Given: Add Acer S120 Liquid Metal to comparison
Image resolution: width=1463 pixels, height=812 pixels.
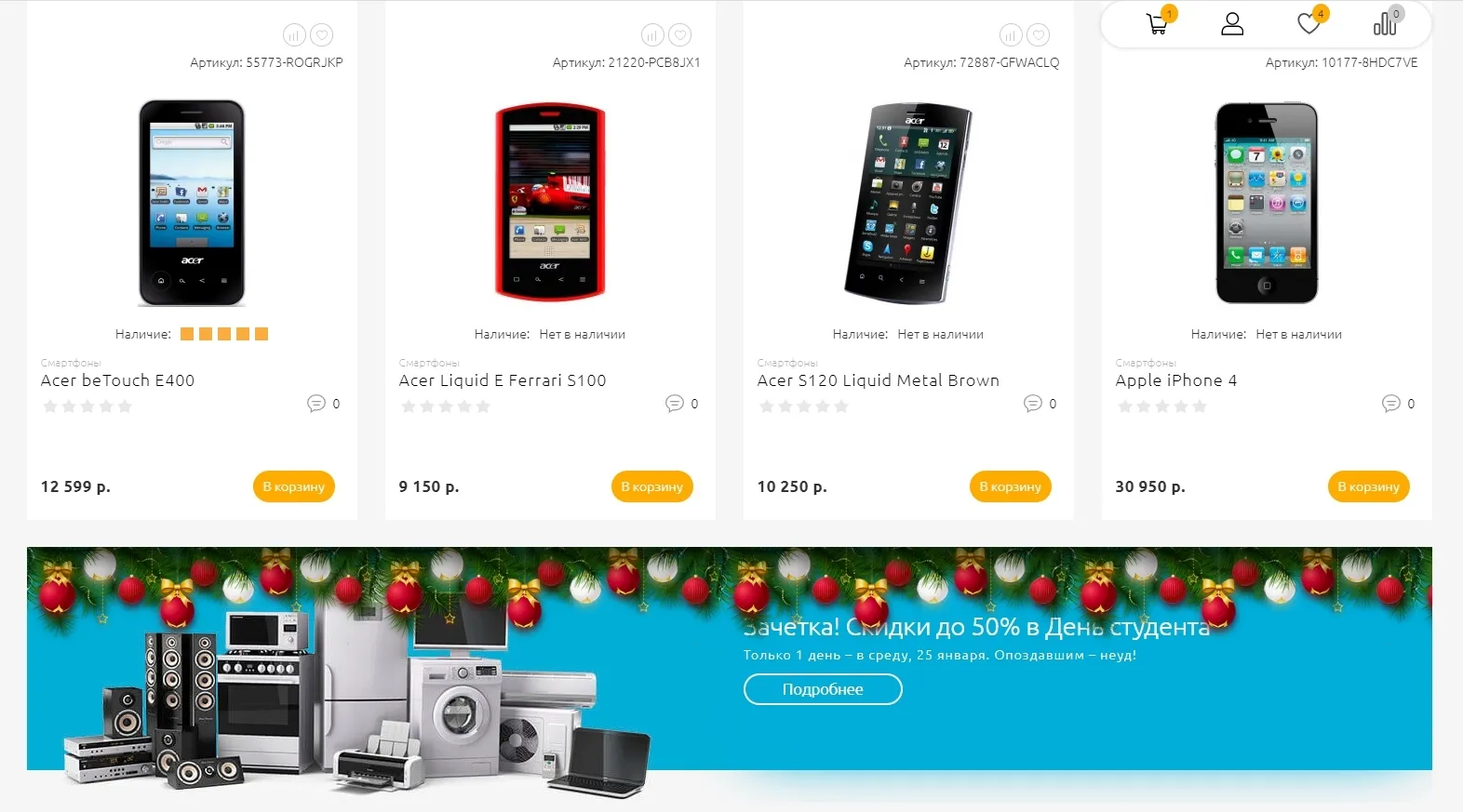Looking at the screenshot, I should [x=1011, y=35].
